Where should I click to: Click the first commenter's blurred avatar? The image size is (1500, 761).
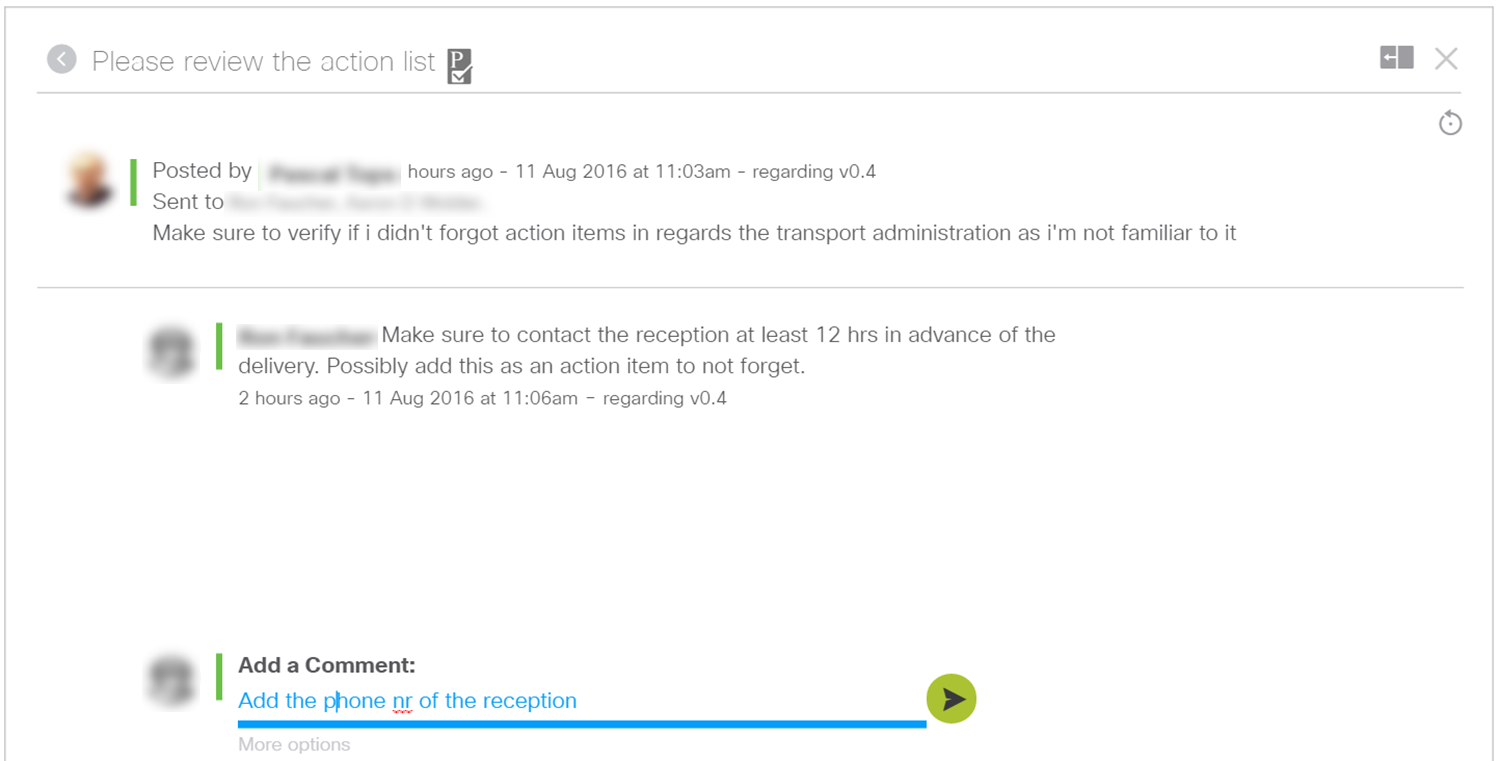pos(171,351)
